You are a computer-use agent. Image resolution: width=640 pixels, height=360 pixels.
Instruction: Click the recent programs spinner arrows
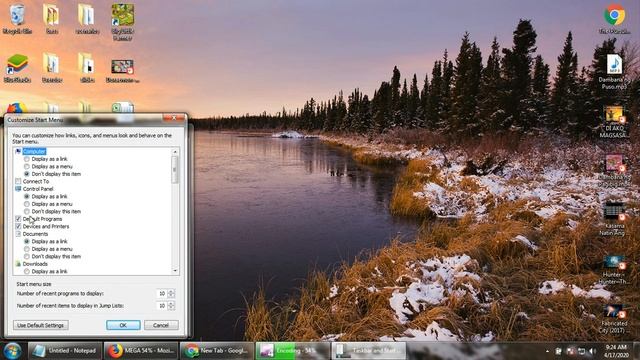[171, 293]
